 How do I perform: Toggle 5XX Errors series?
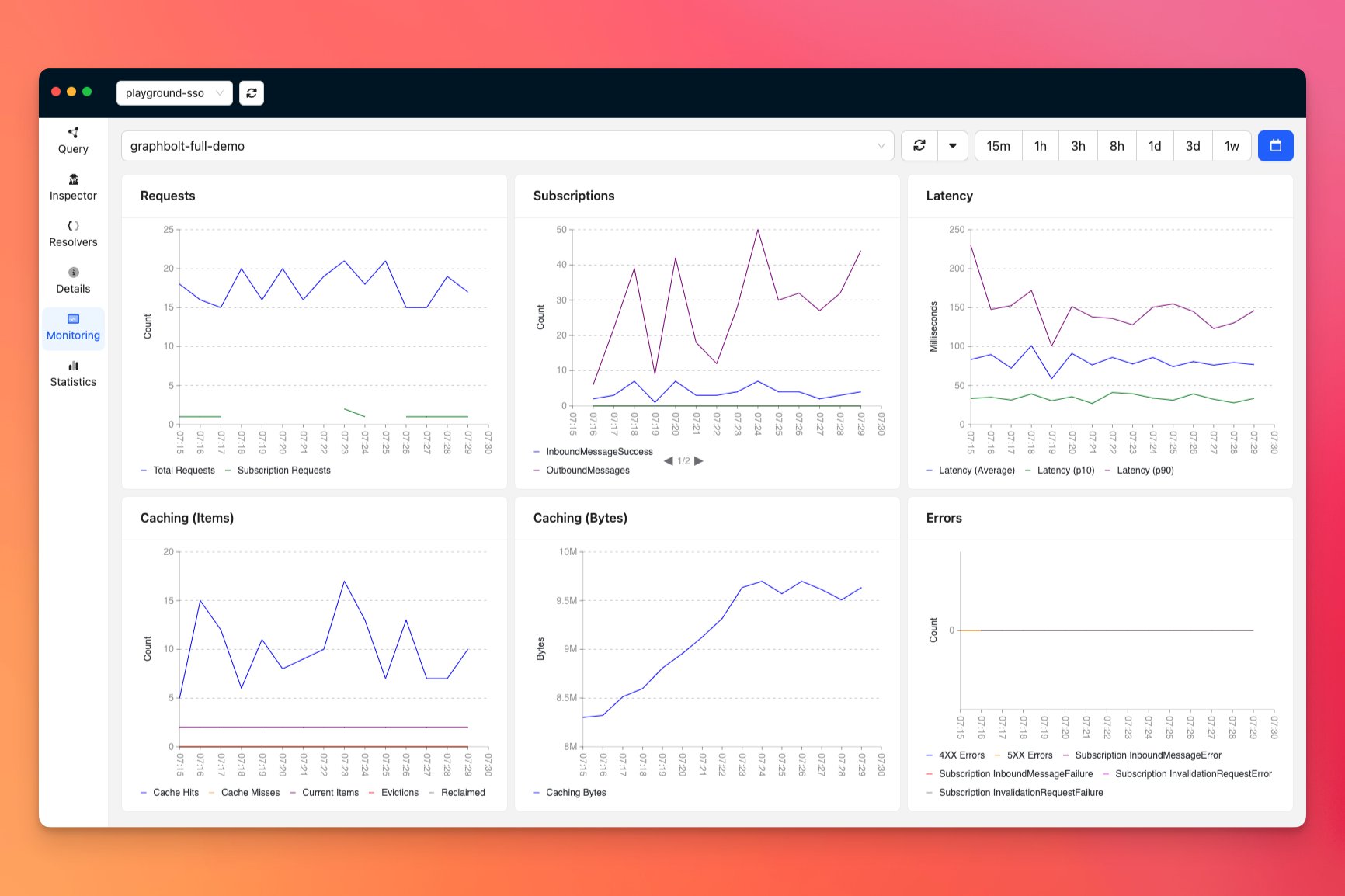[x=1024, y=755]
